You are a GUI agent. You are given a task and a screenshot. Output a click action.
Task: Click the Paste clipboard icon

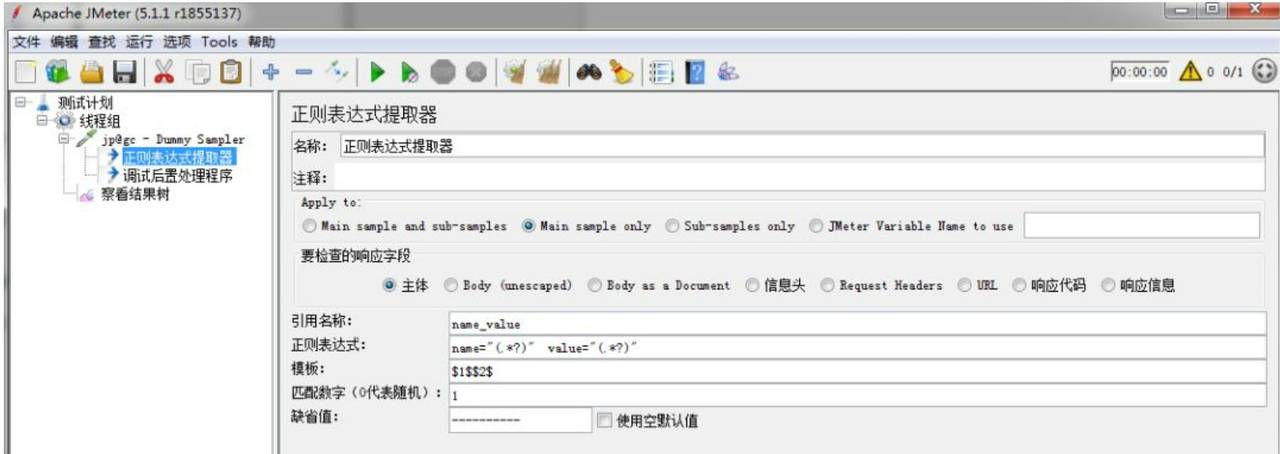click(232, 72)
